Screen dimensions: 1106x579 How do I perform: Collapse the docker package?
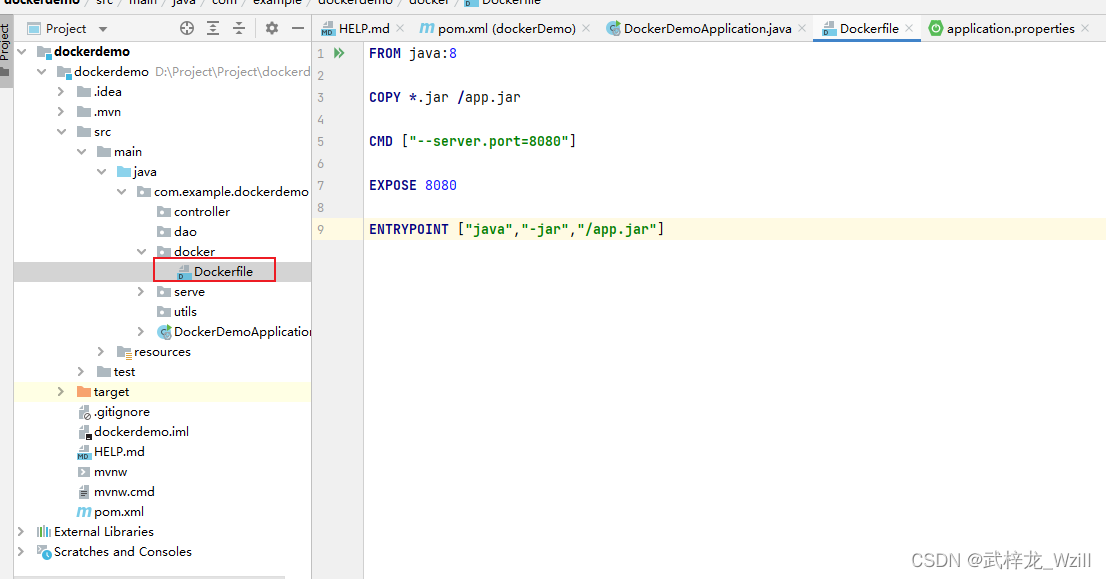[x=141, y=252]
